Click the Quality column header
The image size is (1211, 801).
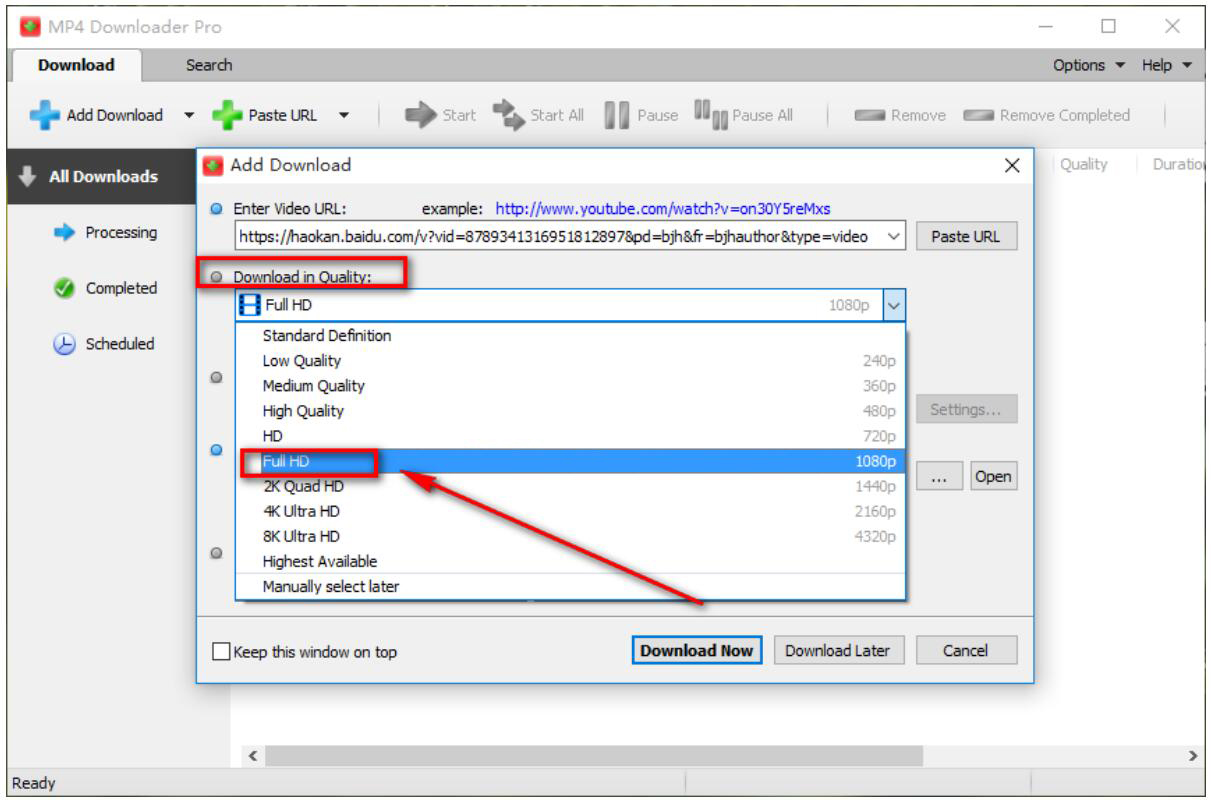click(1084, 165)
